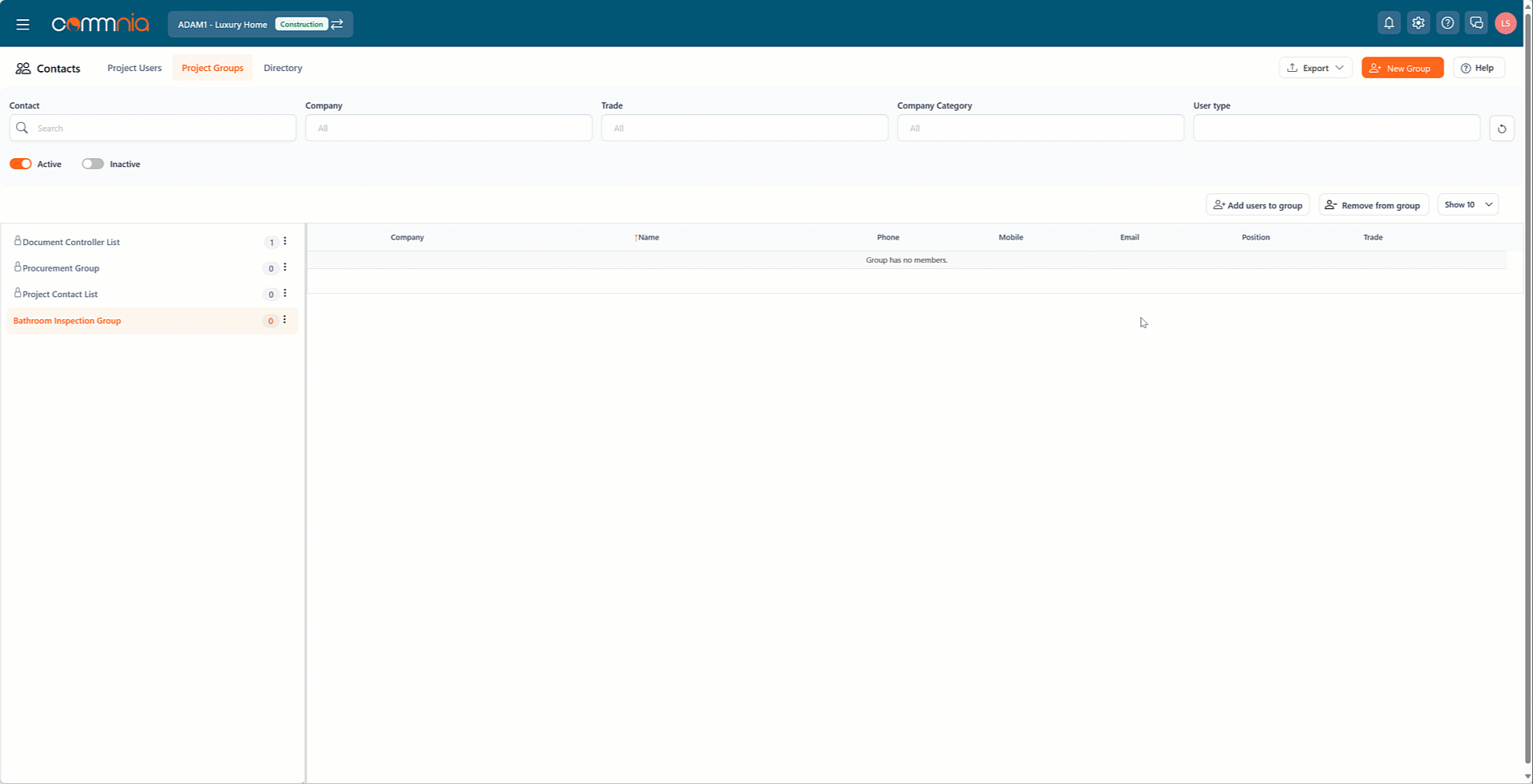Click the Contact search input field
1533x784 pixels.
(153, 128)
